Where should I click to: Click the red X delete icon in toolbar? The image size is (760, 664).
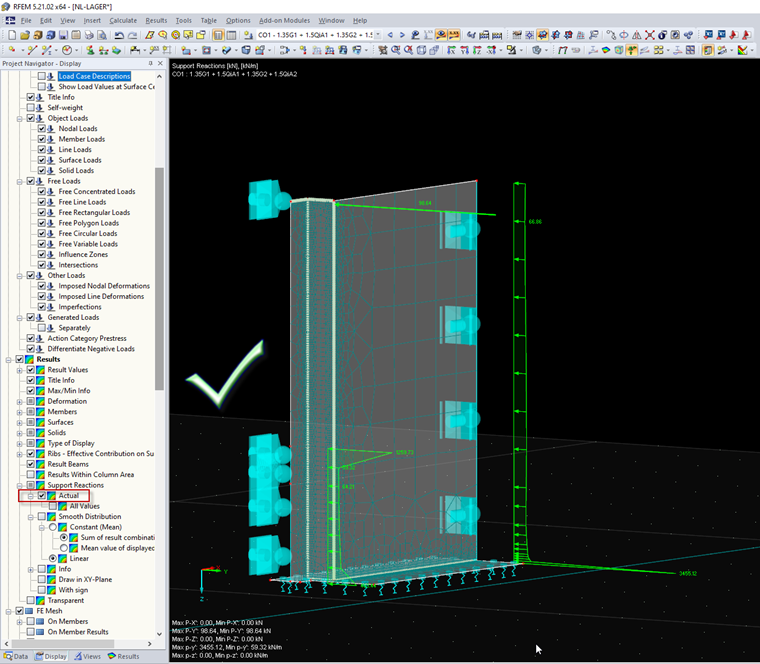click(x=649, y=35)
